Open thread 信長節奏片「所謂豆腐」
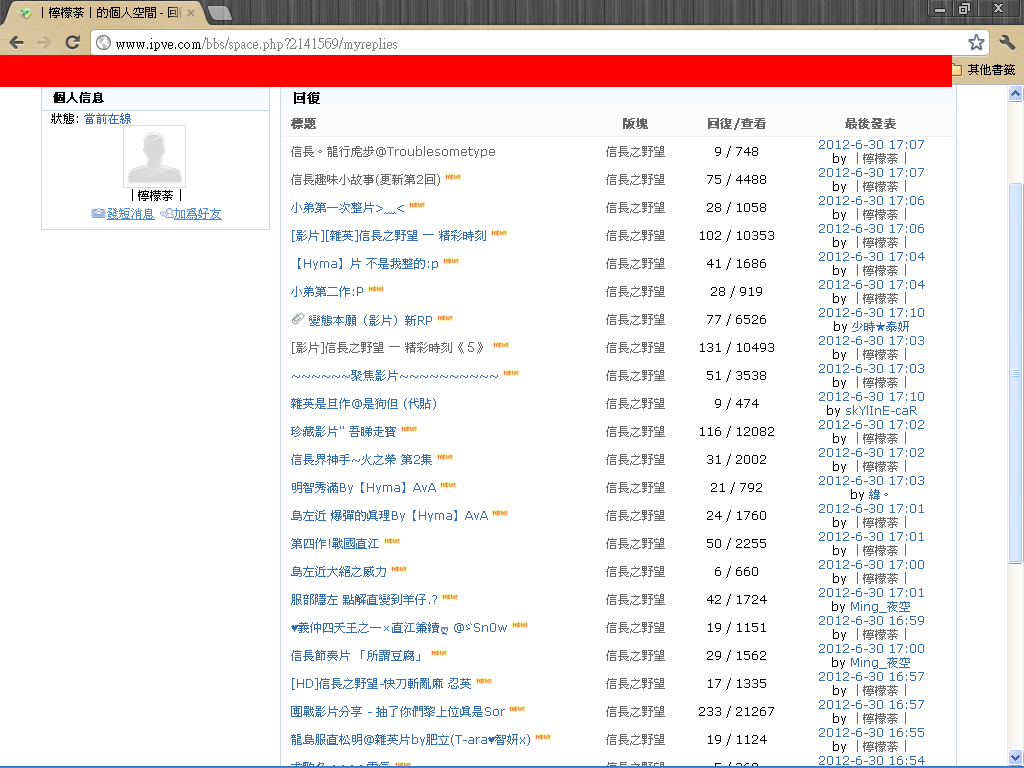This screenshot has width=1024, height=768. click(x=358, y=656)
